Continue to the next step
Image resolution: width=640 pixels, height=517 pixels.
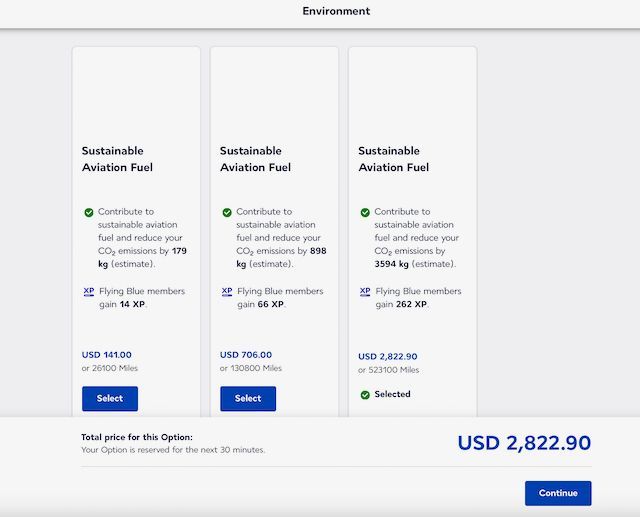point(558,493)
